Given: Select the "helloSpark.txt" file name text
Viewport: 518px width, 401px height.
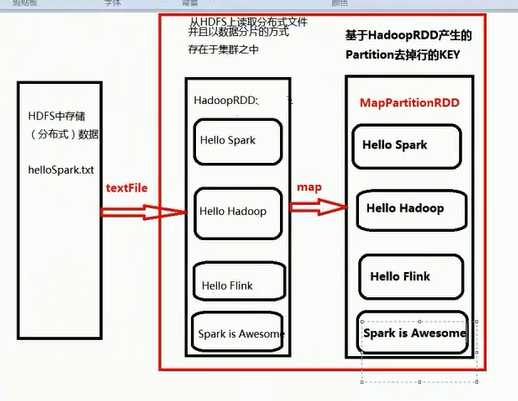Looking at the screenshot, I should 61,170.
